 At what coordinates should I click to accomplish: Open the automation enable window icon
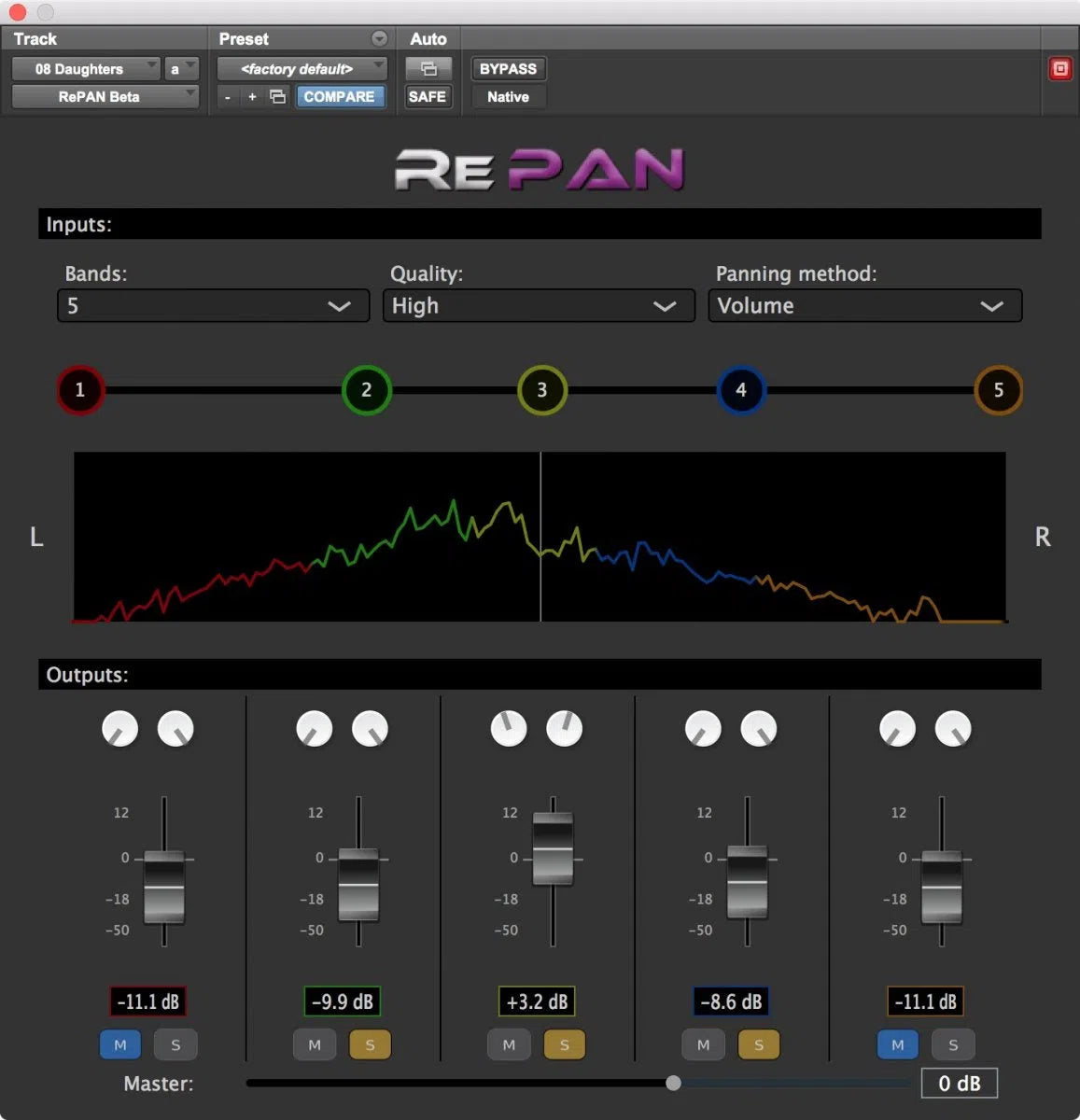(x=428, y=69)
